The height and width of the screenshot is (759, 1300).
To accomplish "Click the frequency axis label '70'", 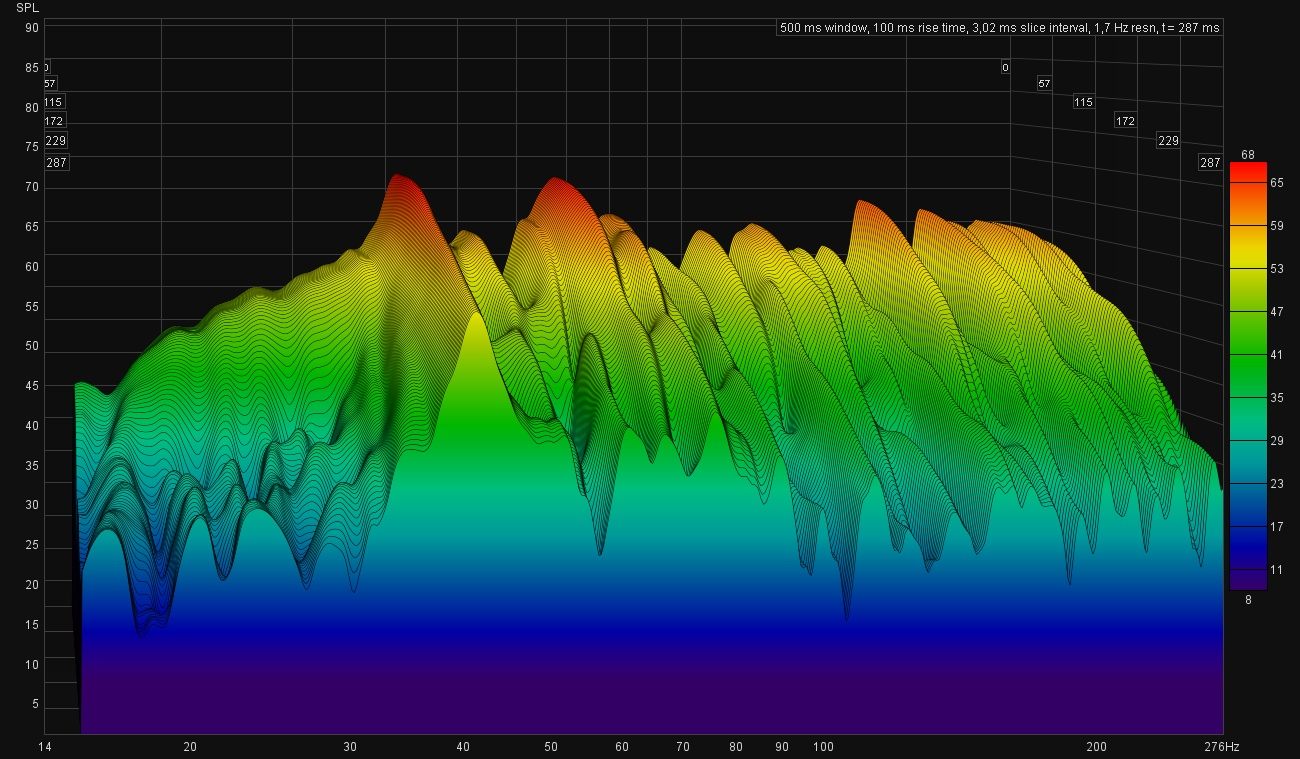I will point(683,747).
